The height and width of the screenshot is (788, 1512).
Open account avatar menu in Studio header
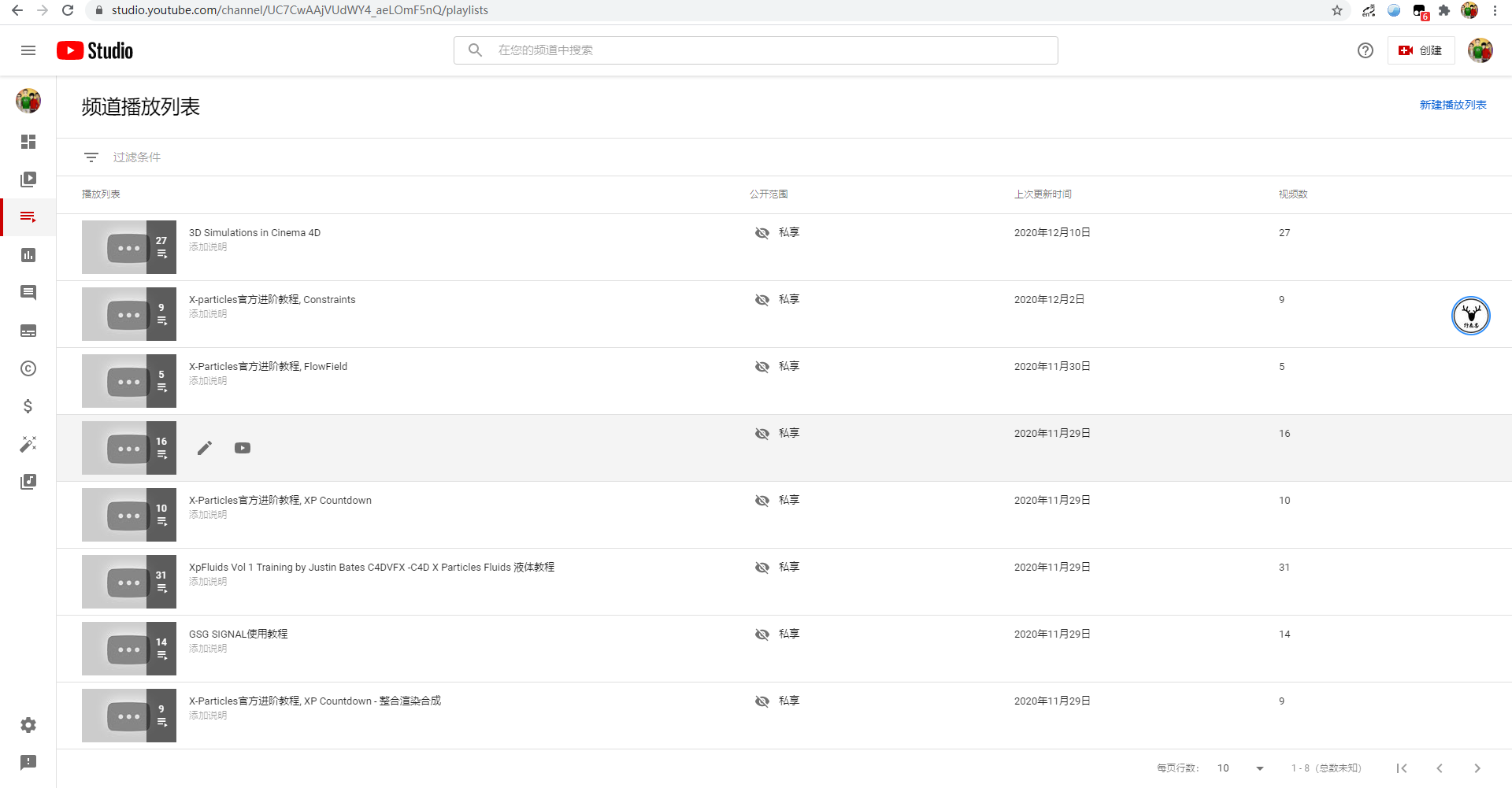[x=1480, y=50]
